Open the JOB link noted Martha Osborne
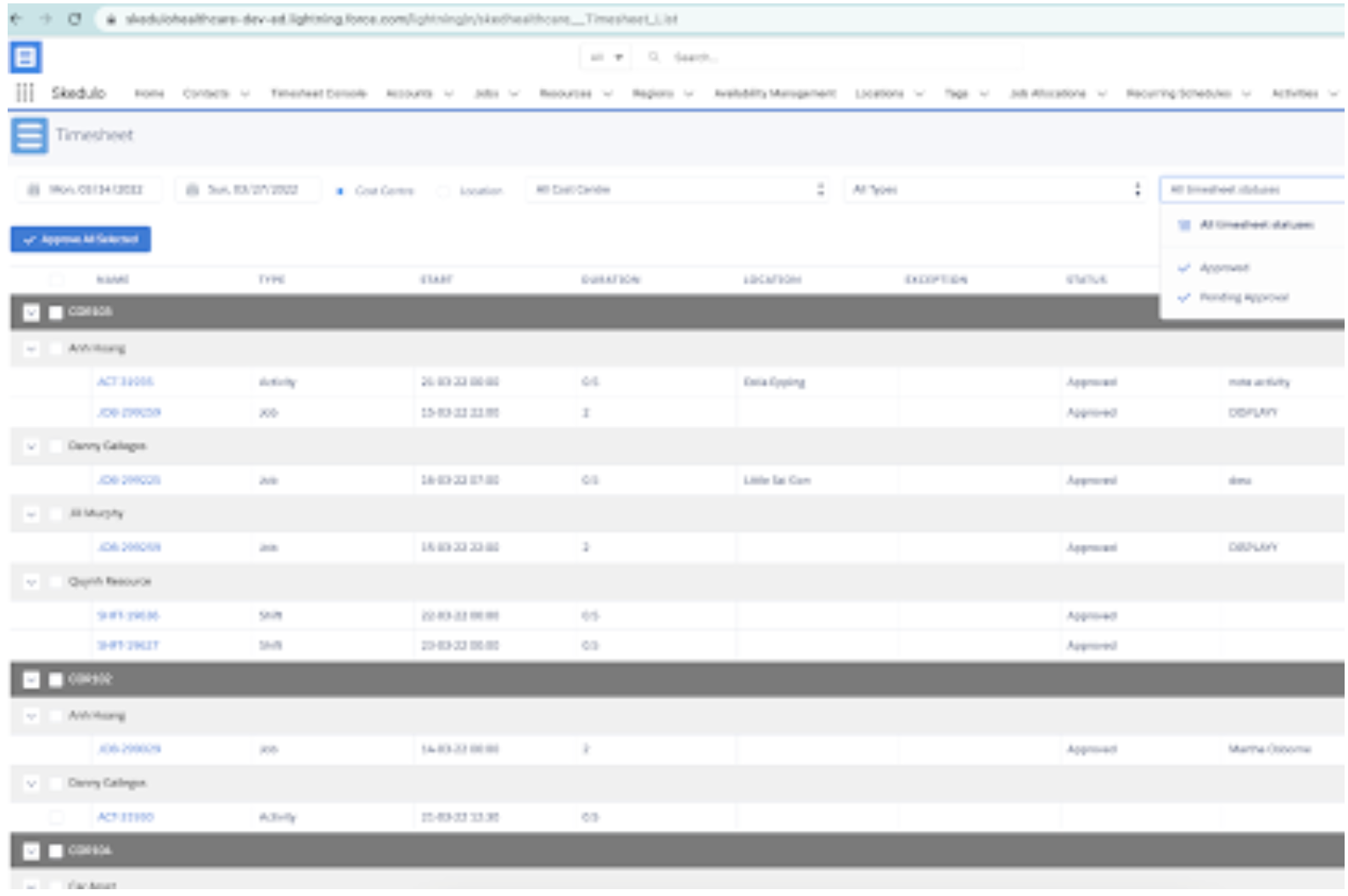 point(129,749)
